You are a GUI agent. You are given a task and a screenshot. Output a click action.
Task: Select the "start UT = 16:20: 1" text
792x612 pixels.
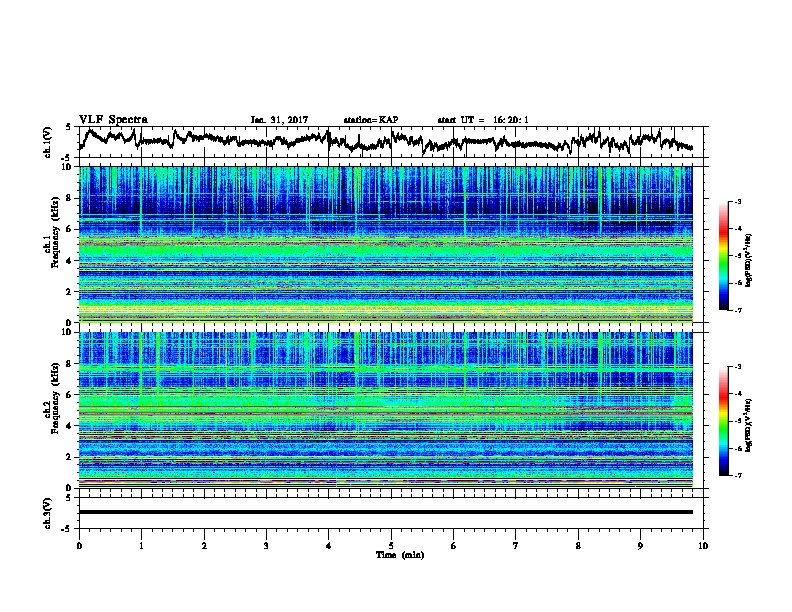click(483, 120)
